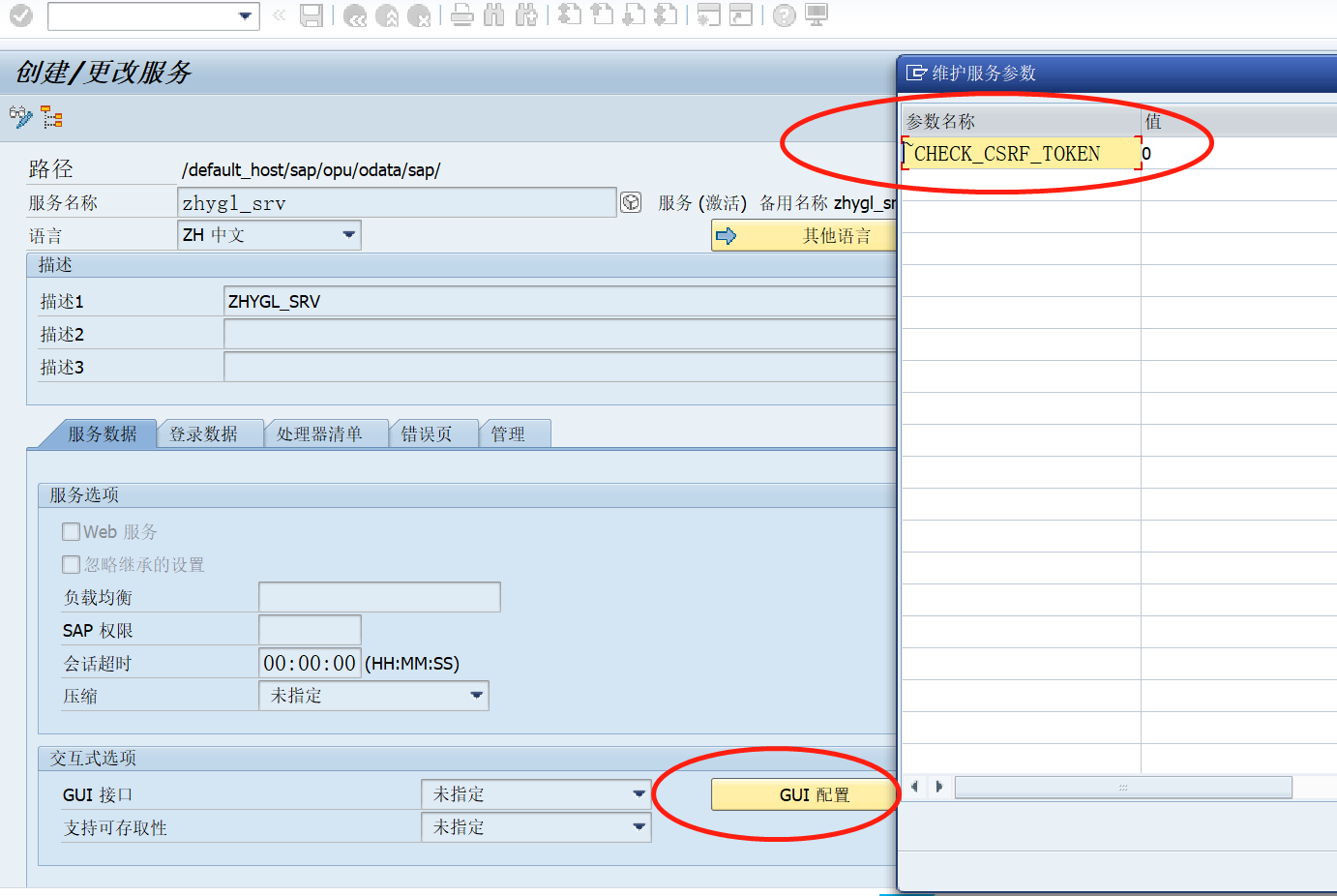Open the hierarchy view icon below 创建/更改服务
This screenshot has height=896, width=1337.
50,117
